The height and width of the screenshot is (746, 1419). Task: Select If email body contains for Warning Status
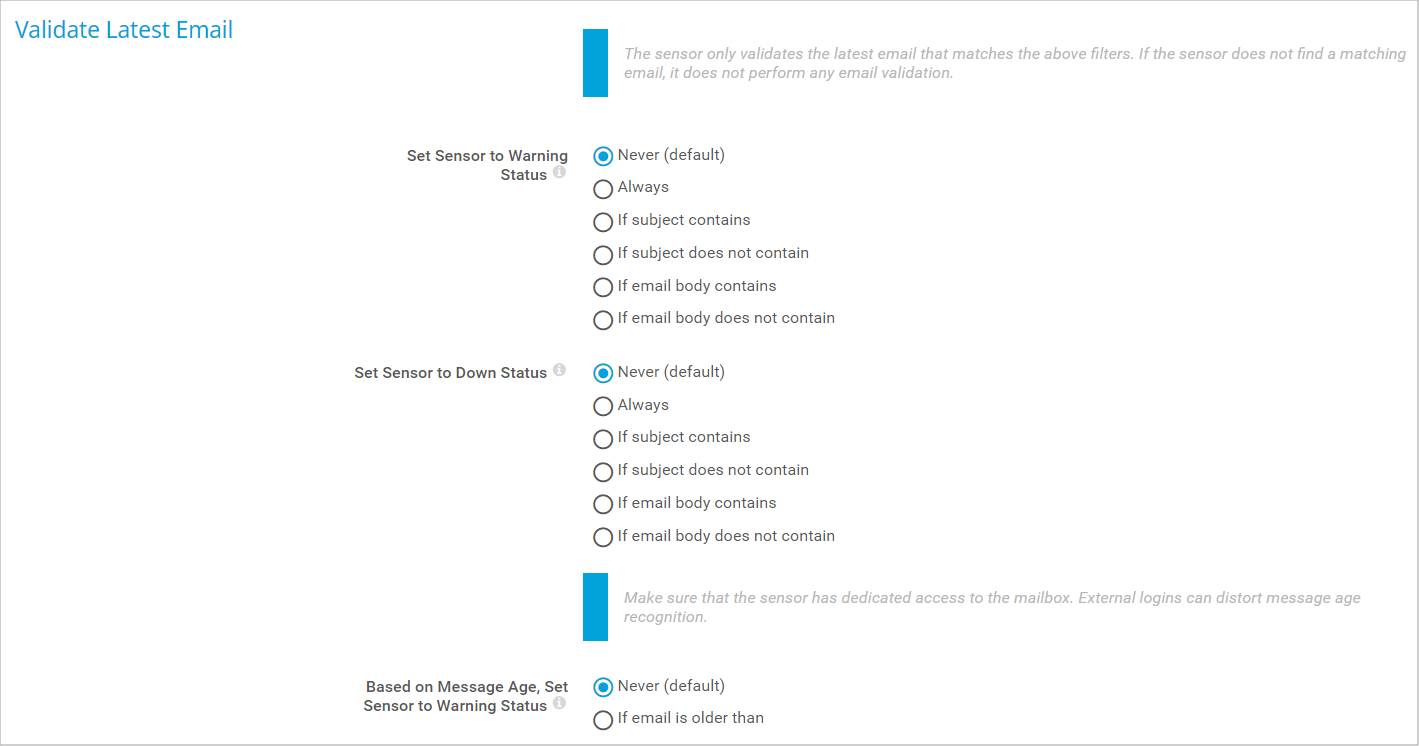point(603,288)
